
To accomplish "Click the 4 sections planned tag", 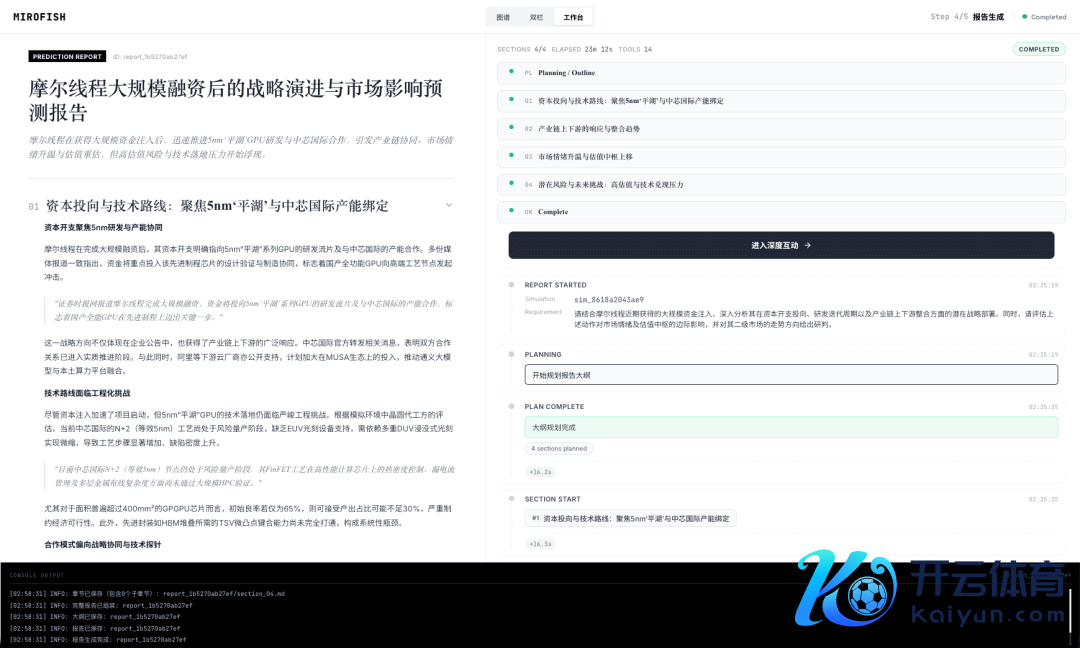I will pos(559,449).
